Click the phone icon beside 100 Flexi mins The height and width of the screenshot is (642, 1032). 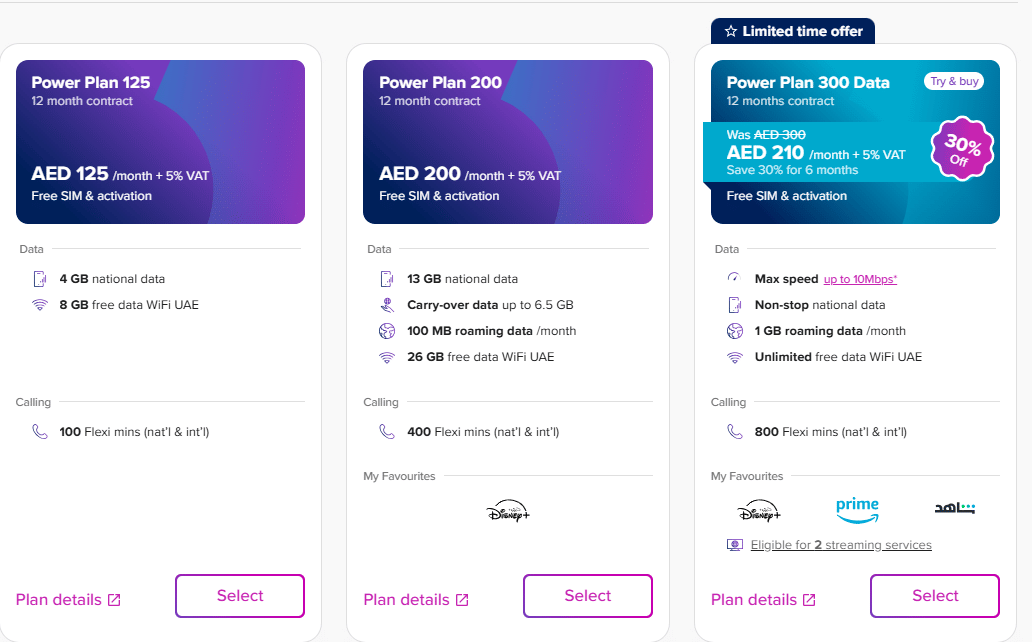point(39,432)
